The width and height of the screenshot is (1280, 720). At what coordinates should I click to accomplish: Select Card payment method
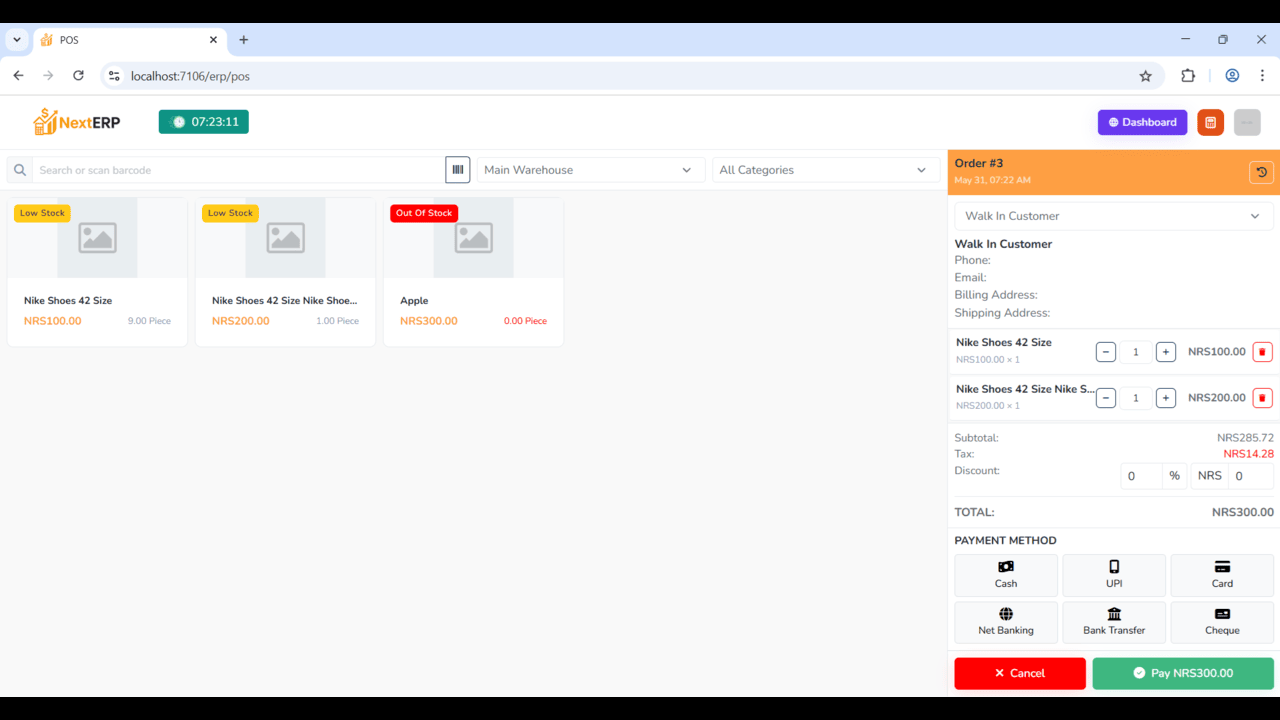pos(1222,575)
